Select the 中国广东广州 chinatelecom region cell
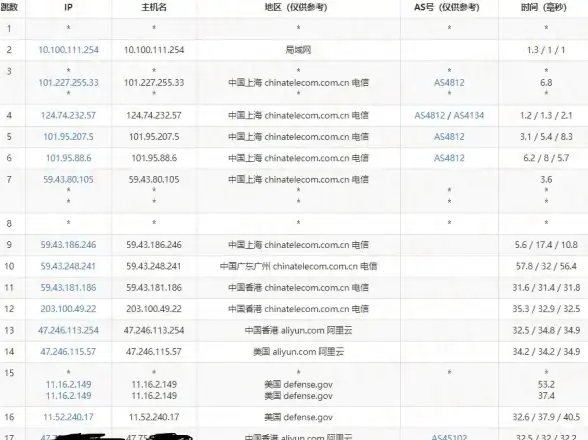Image resolution: width=588 pixels, height=440 pixels. [x=298, y=266]
